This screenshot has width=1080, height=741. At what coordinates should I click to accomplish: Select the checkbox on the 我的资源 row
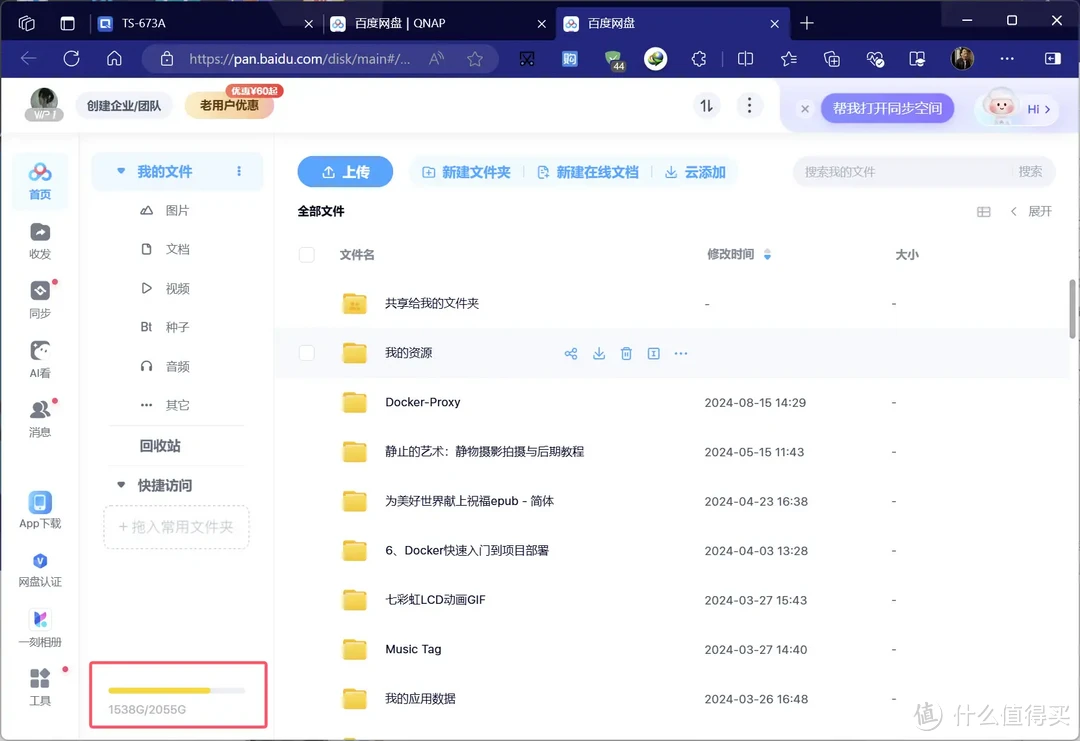[x=307, y=353]
